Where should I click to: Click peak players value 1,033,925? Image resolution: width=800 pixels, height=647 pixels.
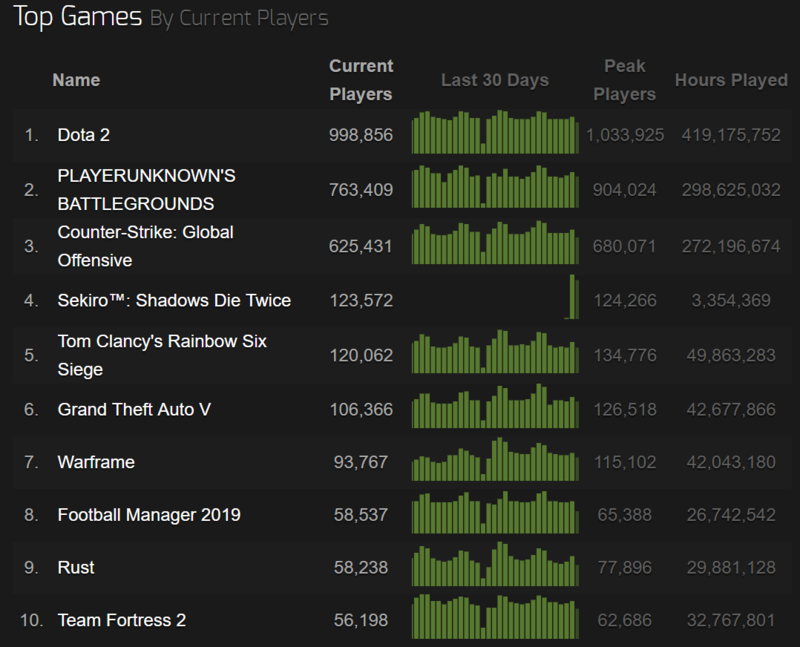point(625,135)
